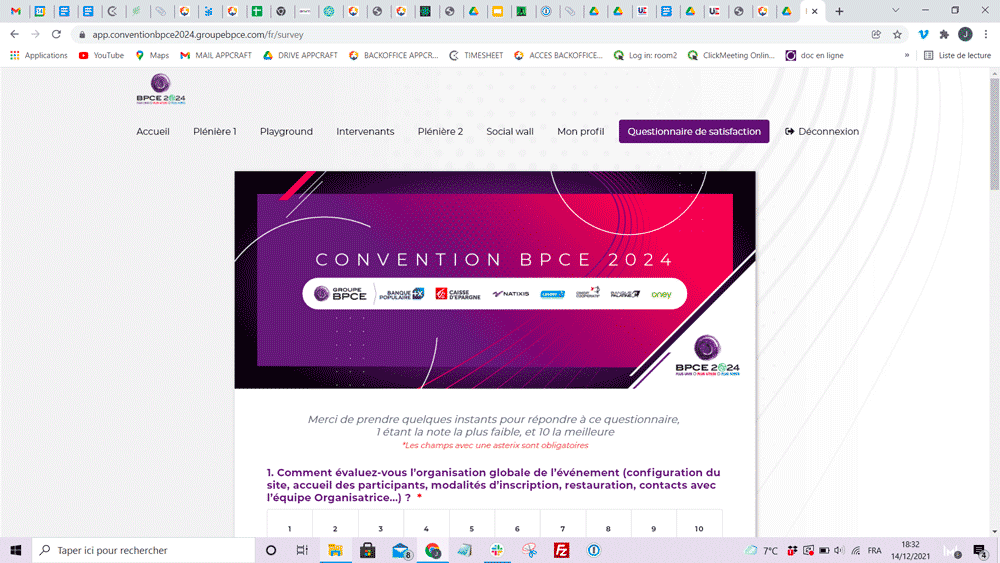Screen dimensions: 1000x563
Task: Open the Chrome three-dot menu
Action: 985,34
